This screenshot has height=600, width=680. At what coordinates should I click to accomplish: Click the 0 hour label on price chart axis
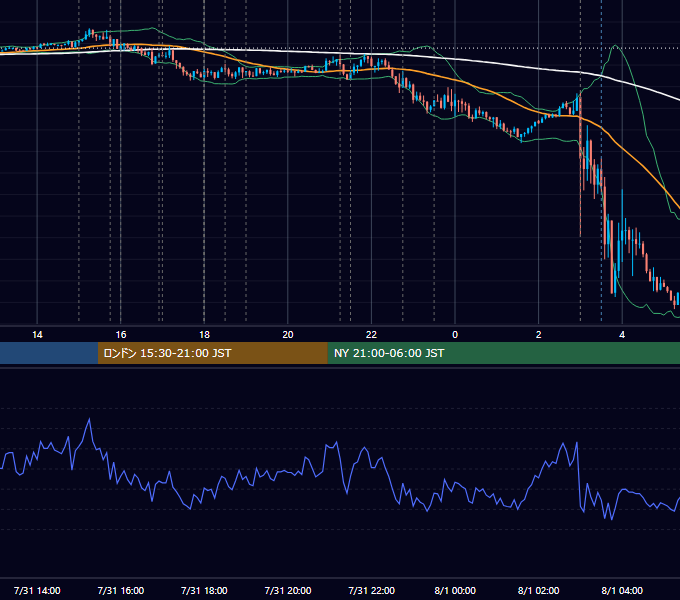455,335
